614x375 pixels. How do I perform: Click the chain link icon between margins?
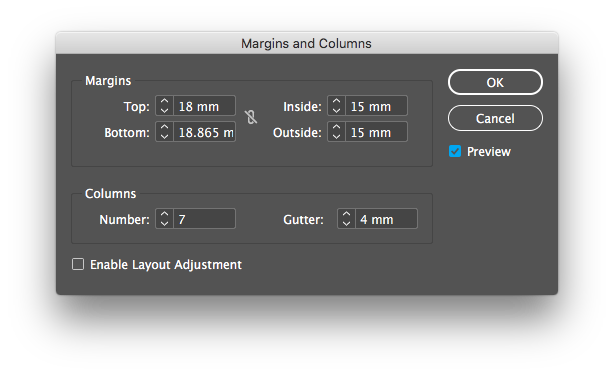coord(251,117)
